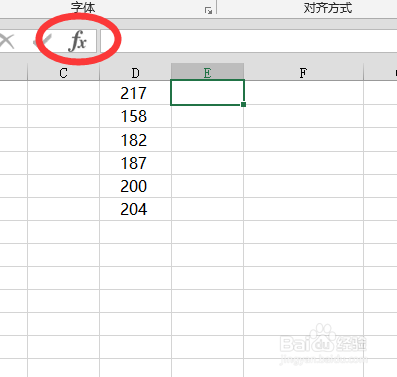397x377 pixels.
Task: Click the cell containing 182
Action: pyautogui.click(x=135, y=140)
